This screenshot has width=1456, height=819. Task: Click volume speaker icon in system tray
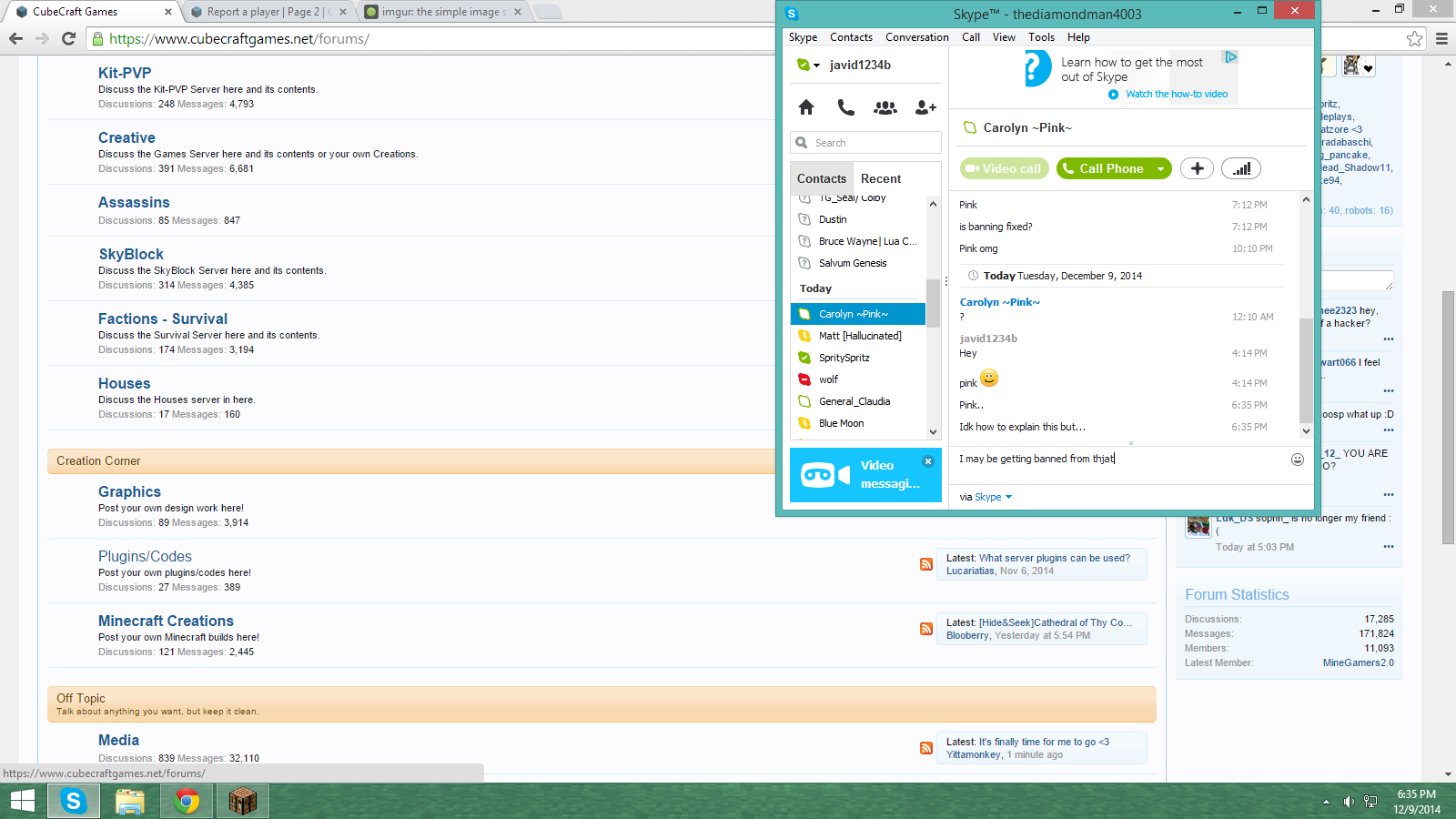1349,802
